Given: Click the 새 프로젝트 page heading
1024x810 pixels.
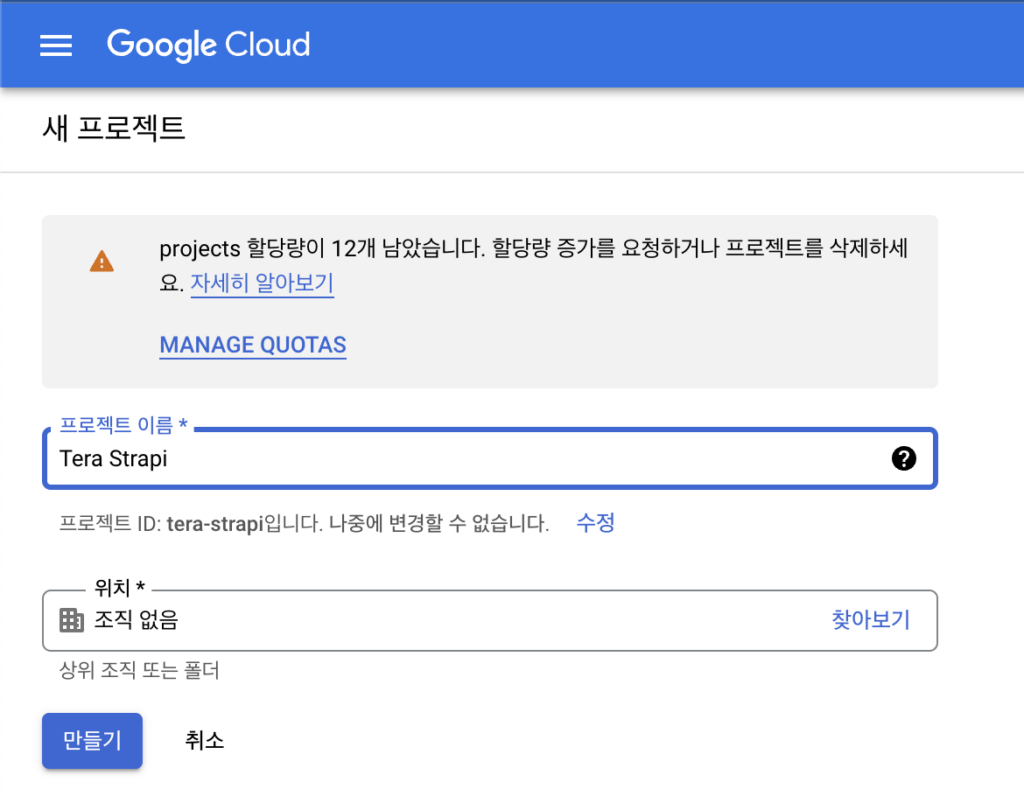Looking at the screenshot, I should coord(114,129).
